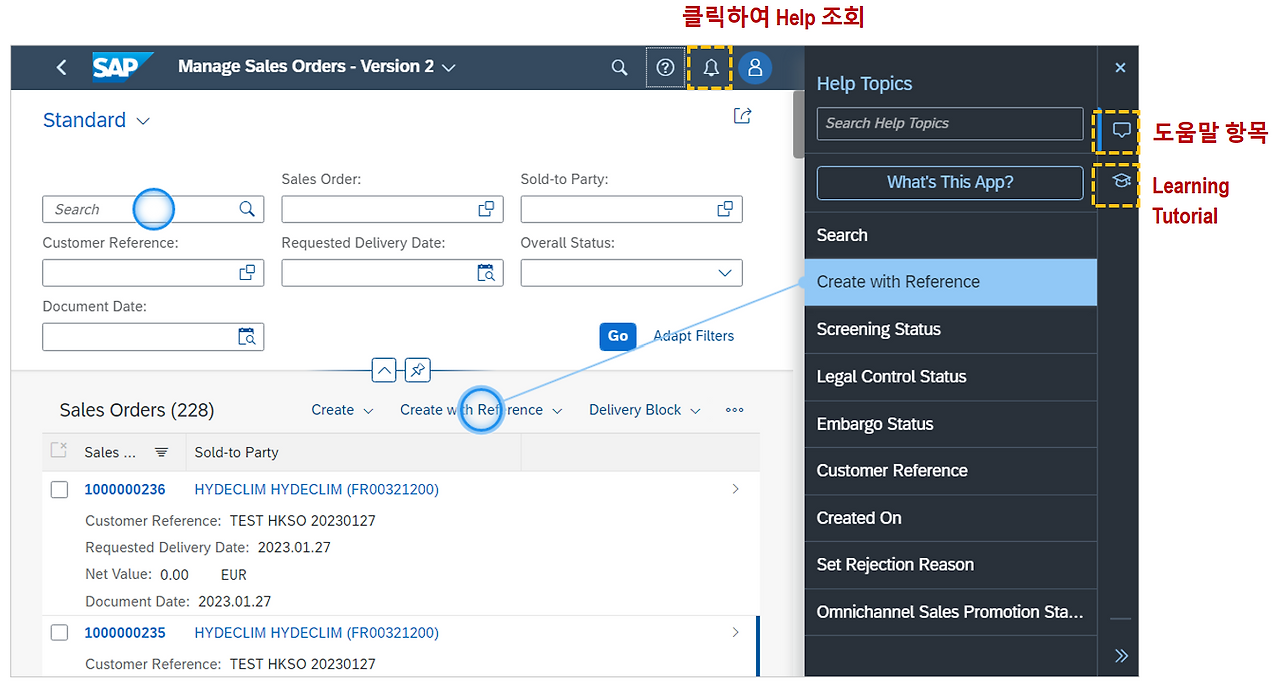1280x689 pixels.
Task: Click the share icon below the header
Action: click(x=742, y=116)
